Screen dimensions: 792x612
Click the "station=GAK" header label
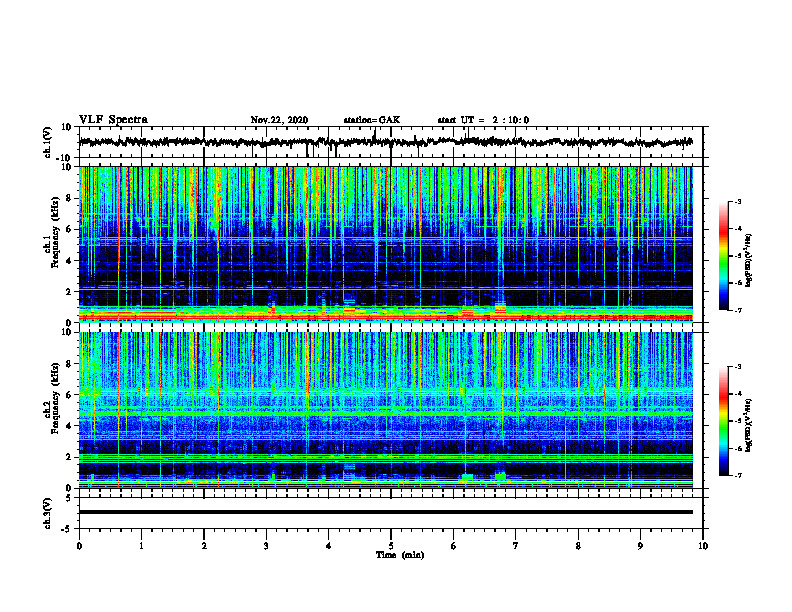tap(372, 120)
